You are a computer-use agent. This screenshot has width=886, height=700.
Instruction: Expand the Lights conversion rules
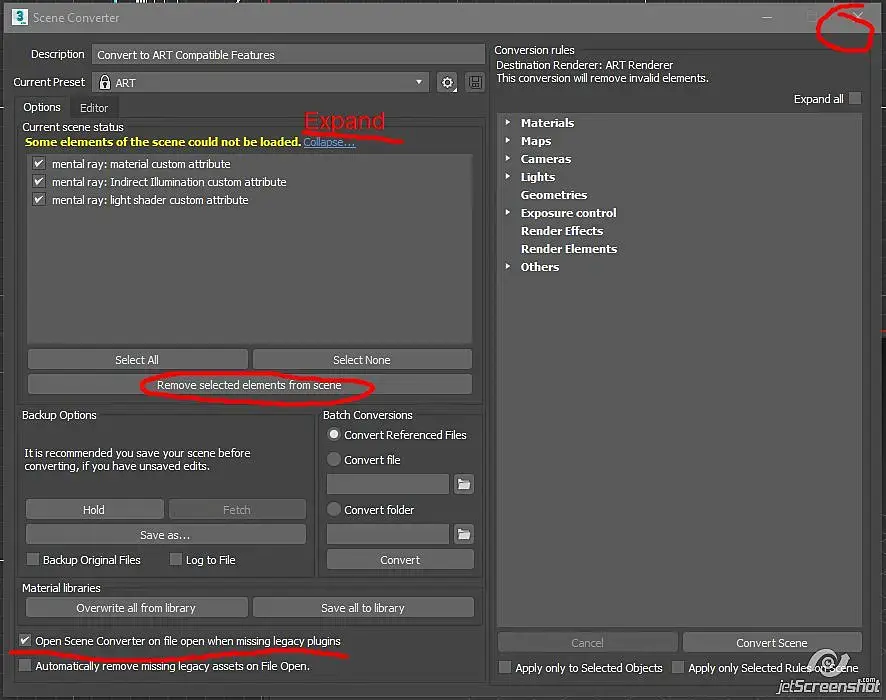507,176
